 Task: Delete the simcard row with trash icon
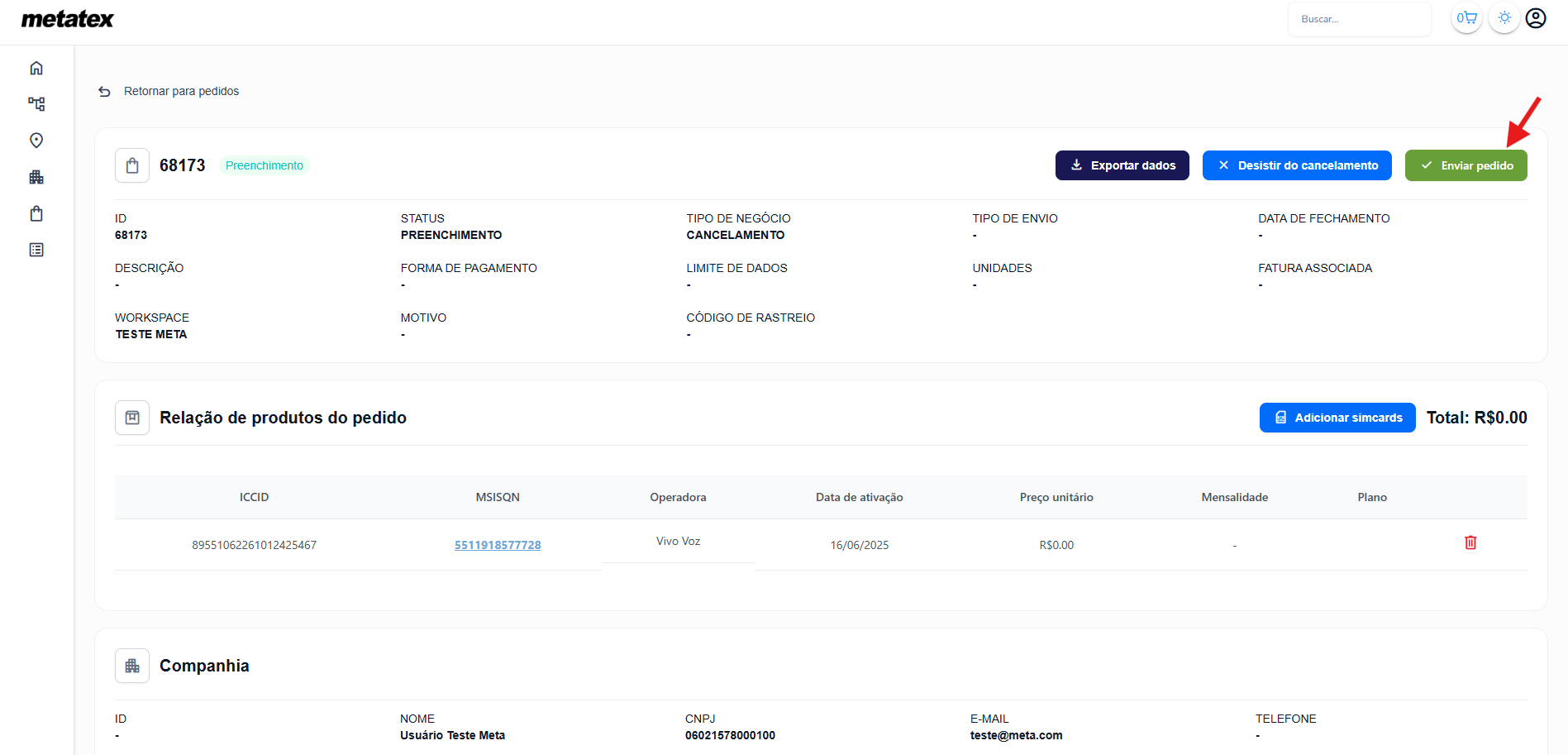pos(1470,542)
